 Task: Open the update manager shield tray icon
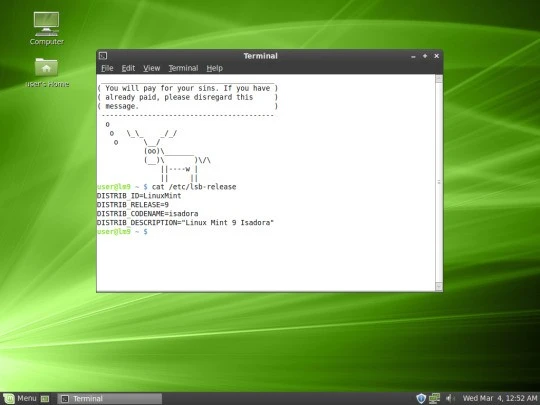[421, 398]
